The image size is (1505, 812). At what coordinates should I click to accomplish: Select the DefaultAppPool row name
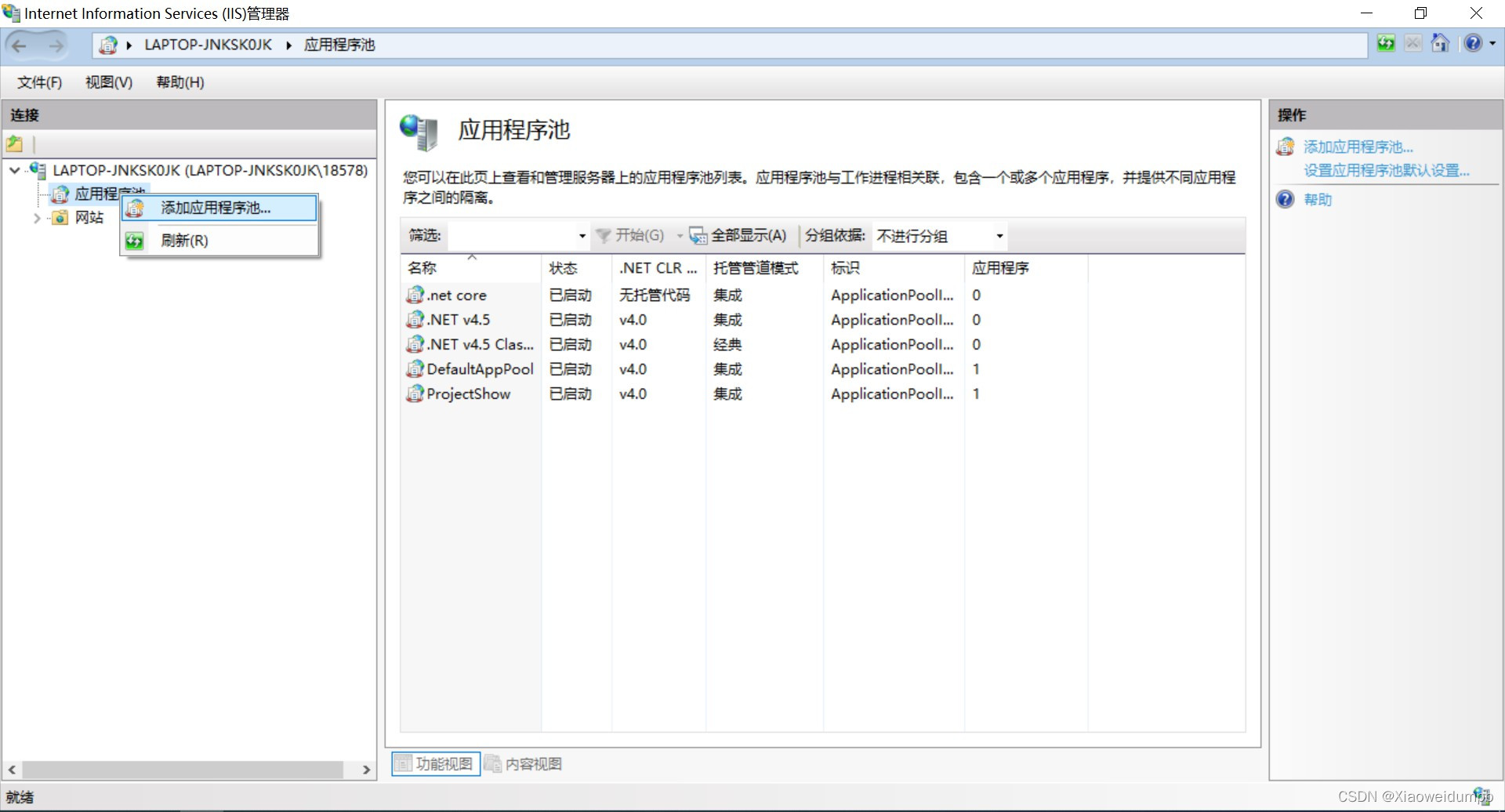coord(480,369)
